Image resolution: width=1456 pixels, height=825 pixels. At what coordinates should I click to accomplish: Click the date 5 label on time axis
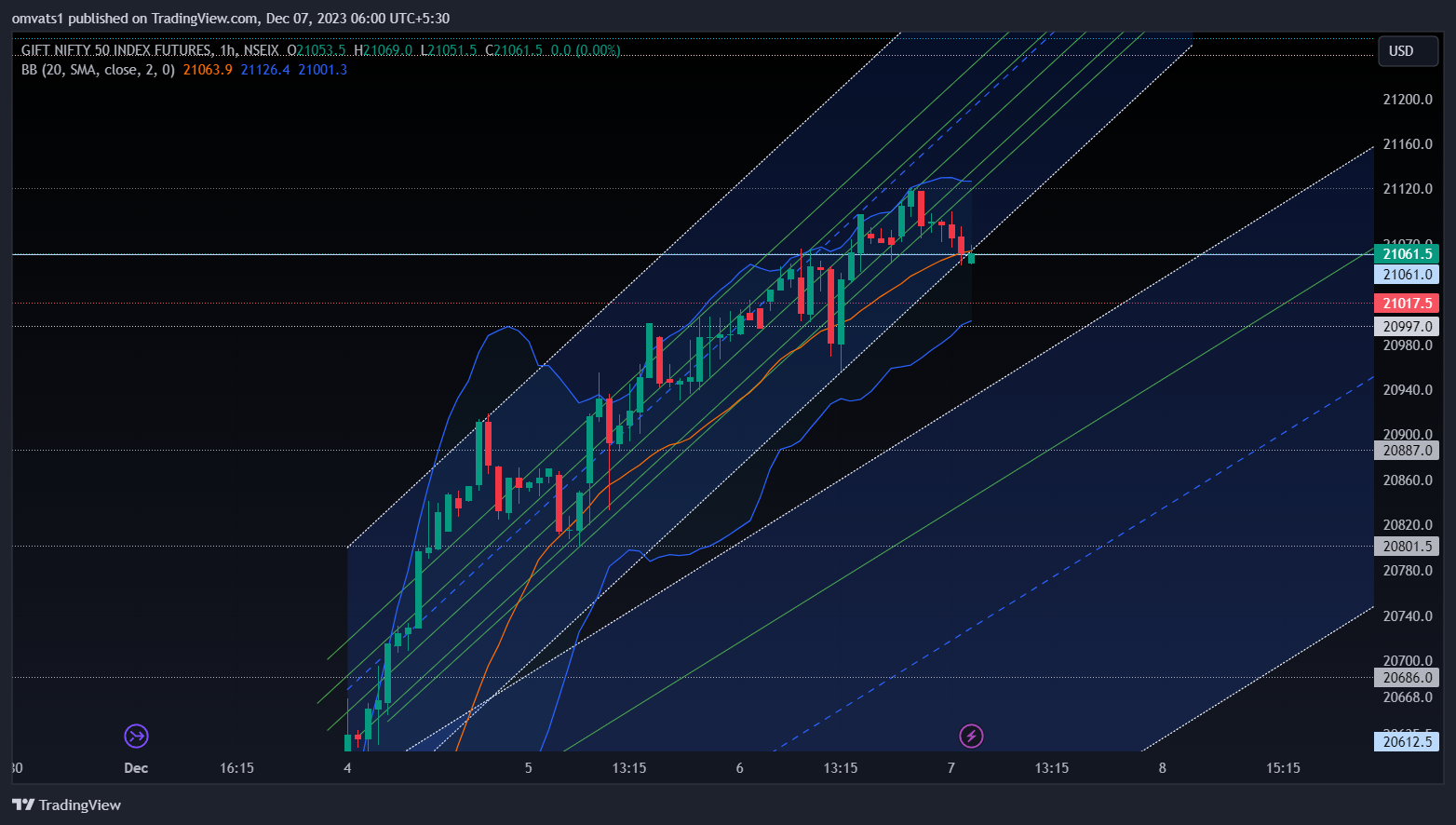click(x=529, y=768)
